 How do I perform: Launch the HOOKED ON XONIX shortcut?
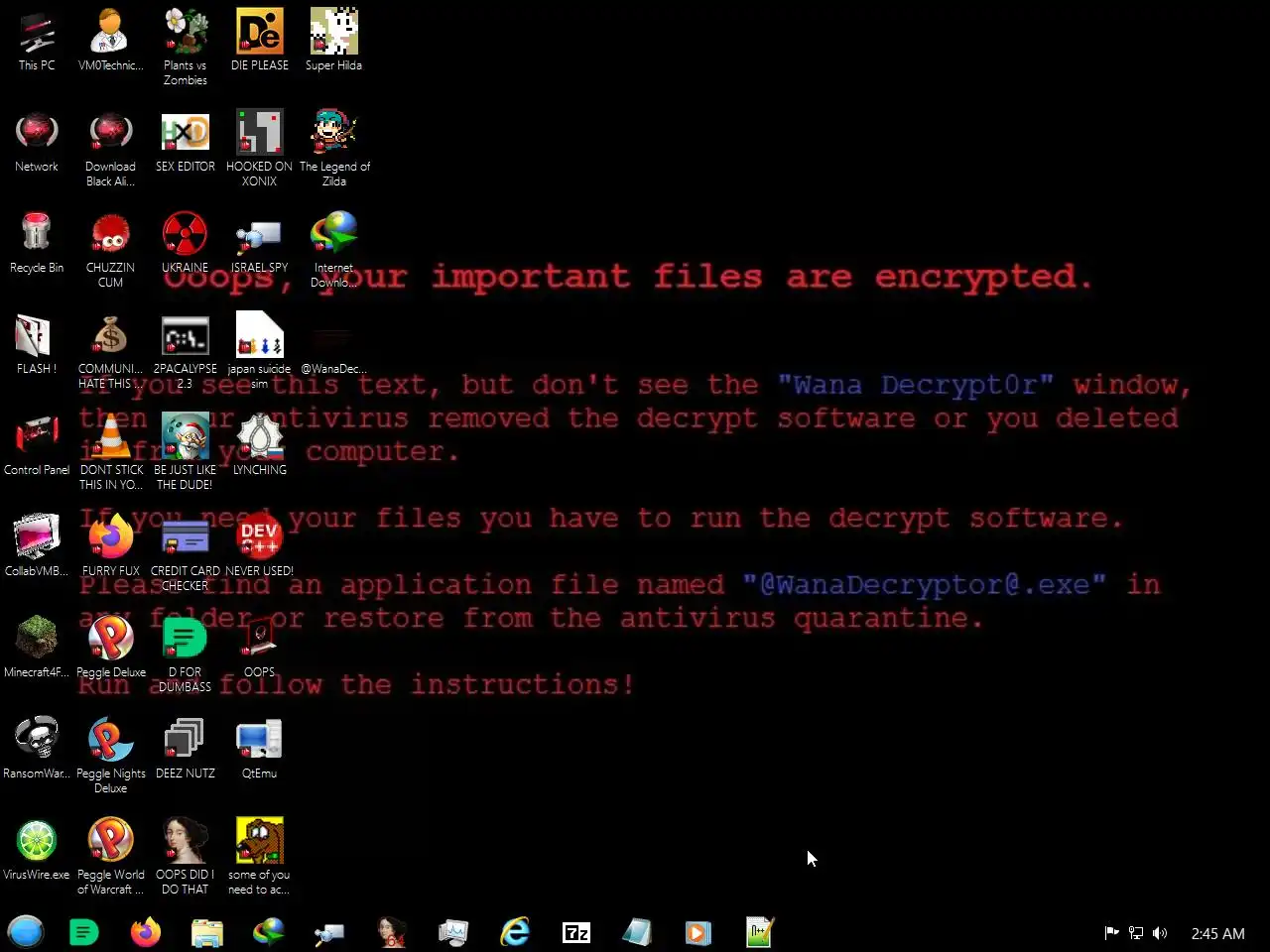(259, 148)
